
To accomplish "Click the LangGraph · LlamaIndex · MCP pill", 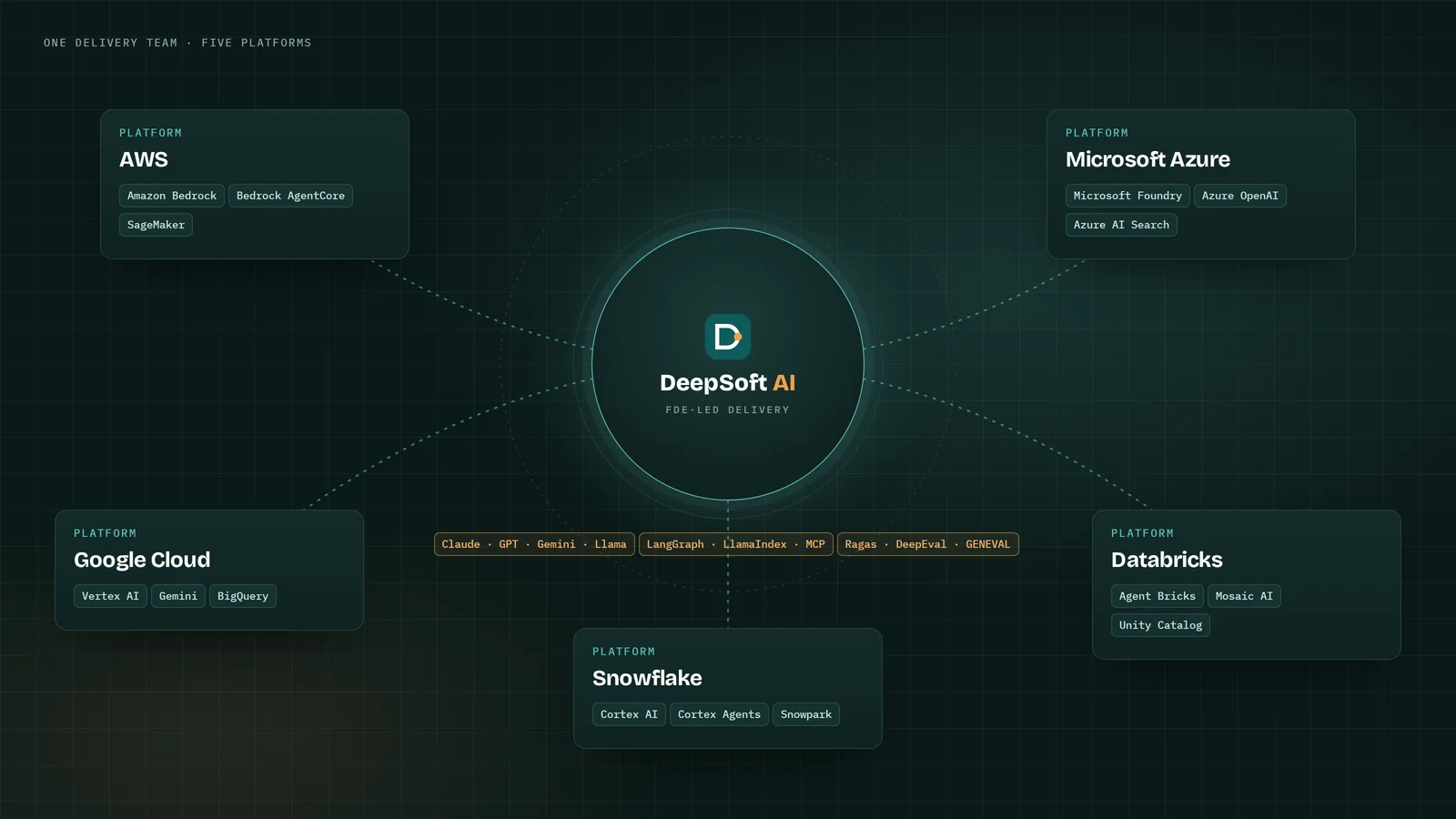I will pos(735,544).
